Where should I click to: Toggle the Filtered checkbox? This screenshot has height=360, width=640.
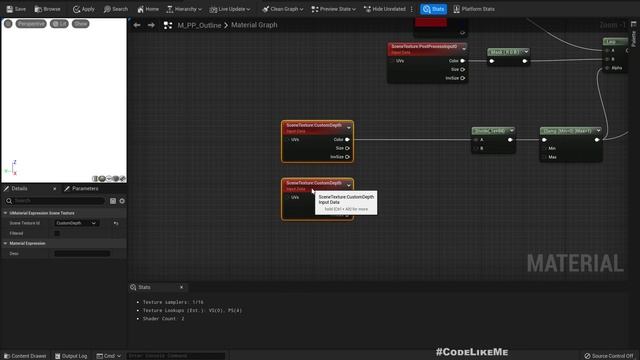[57, 233]
